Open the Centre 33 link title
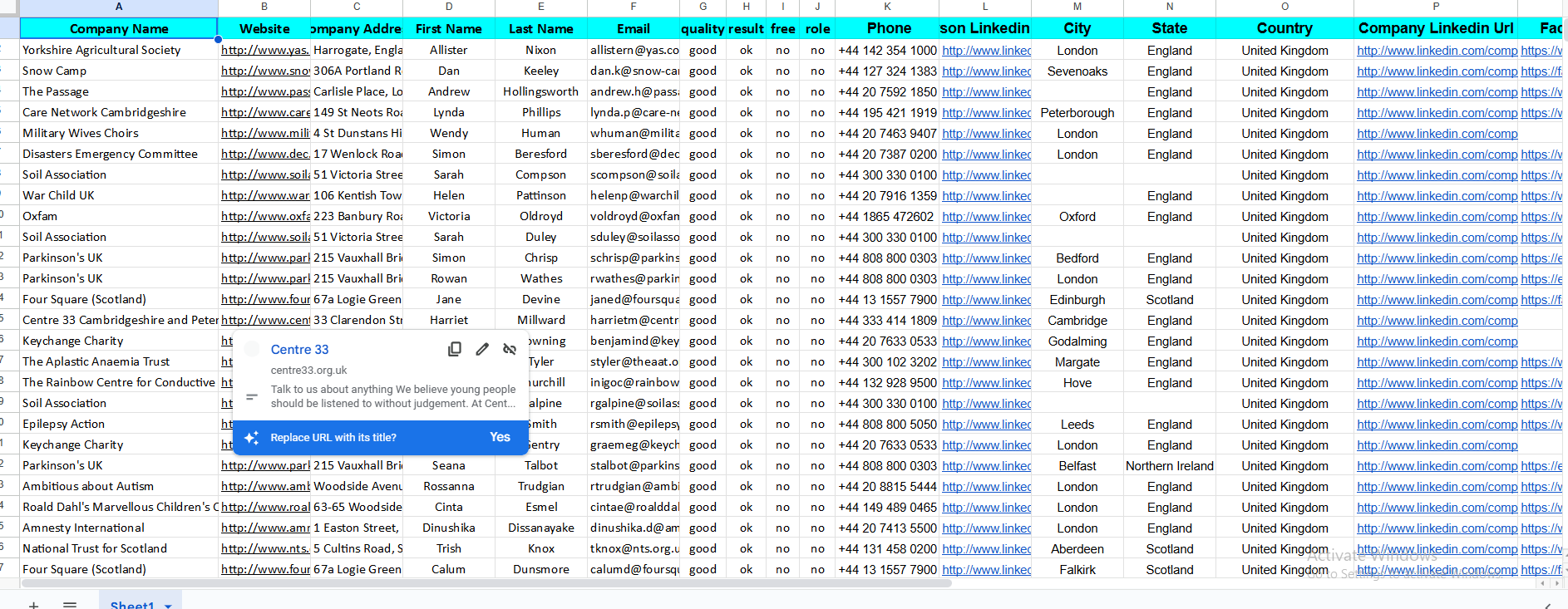This screenshot has width=1568, height=609. tap(299, 350)
